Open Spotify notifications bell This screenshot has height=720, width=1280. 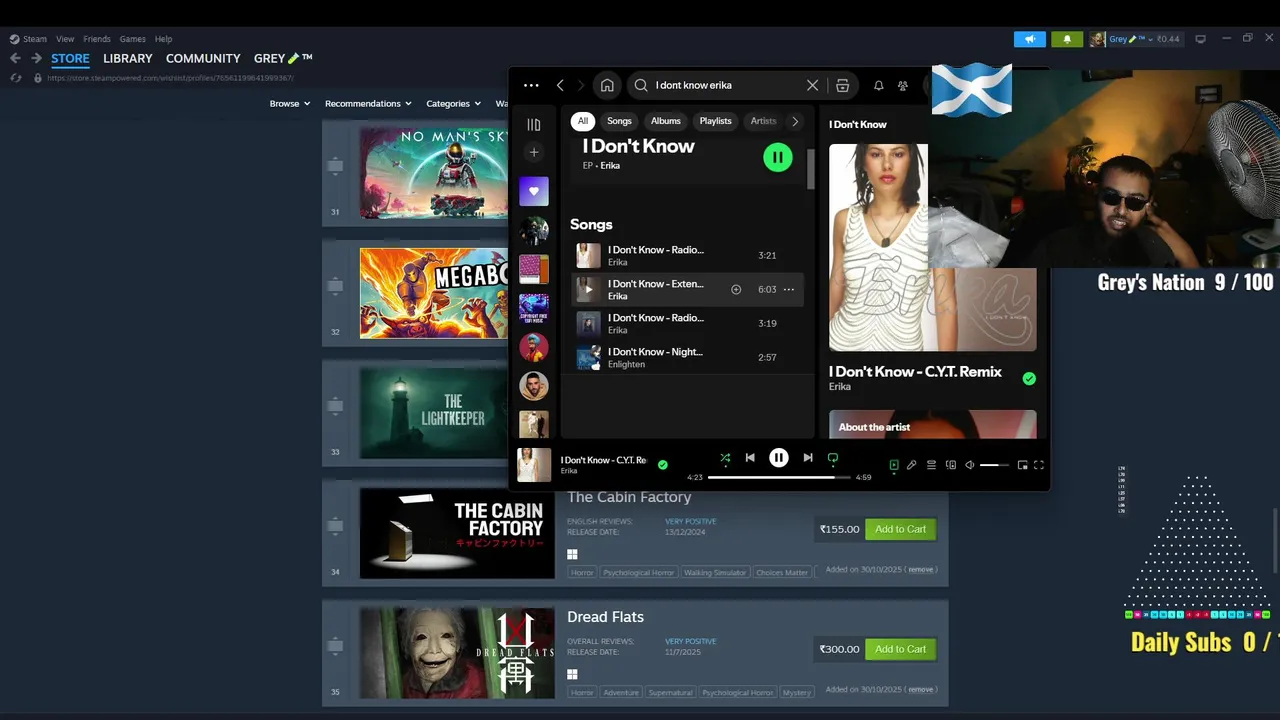tap(878, 86)
